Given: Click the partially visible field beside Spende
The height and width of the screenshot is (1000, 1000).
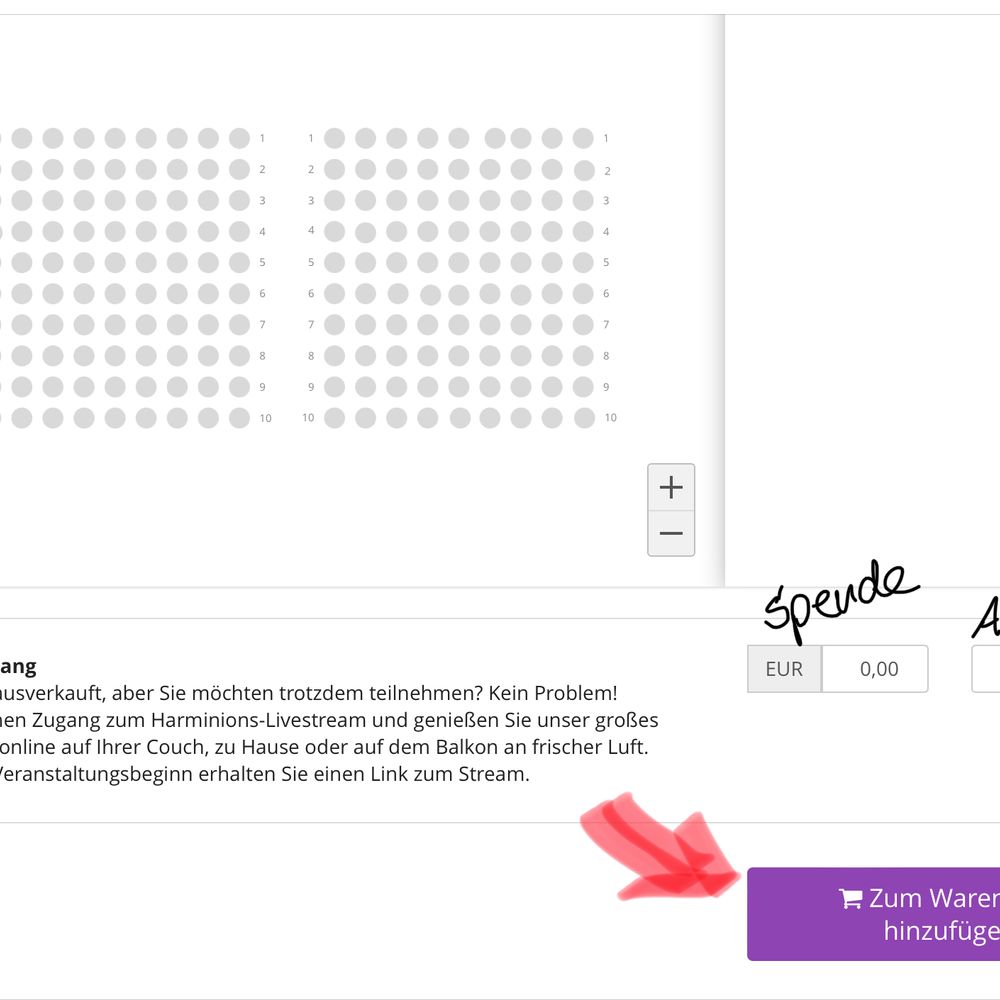Looking at the screenshot, I should [986, 668].
